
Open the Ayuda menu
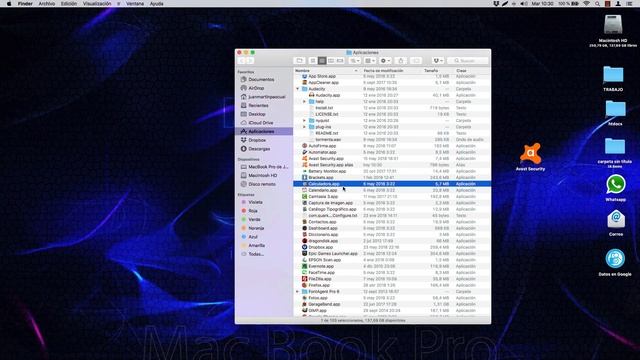point(156,4)
